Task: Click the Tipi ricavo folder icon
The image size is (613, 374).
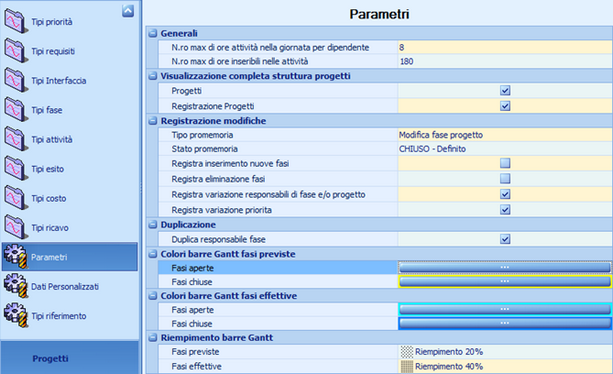Action: tap(16, 227)
